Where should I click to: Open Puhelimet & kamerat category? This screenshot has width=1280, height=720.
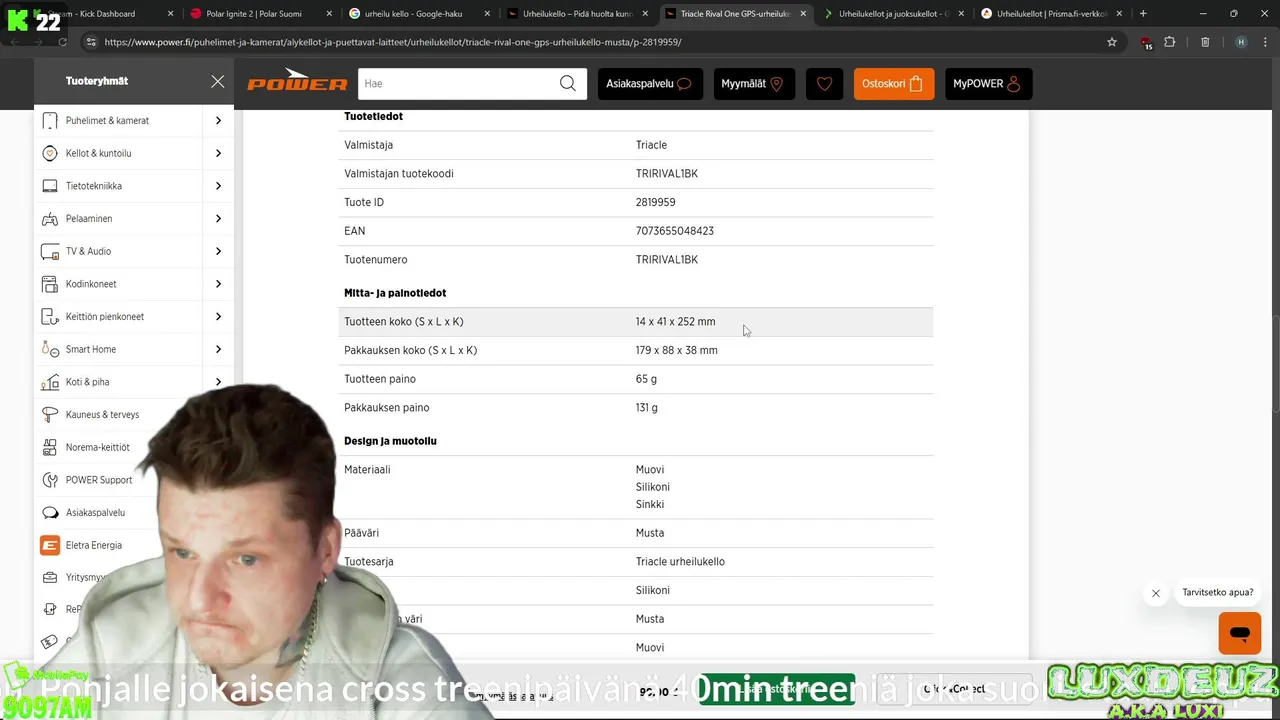coord(107,121)
